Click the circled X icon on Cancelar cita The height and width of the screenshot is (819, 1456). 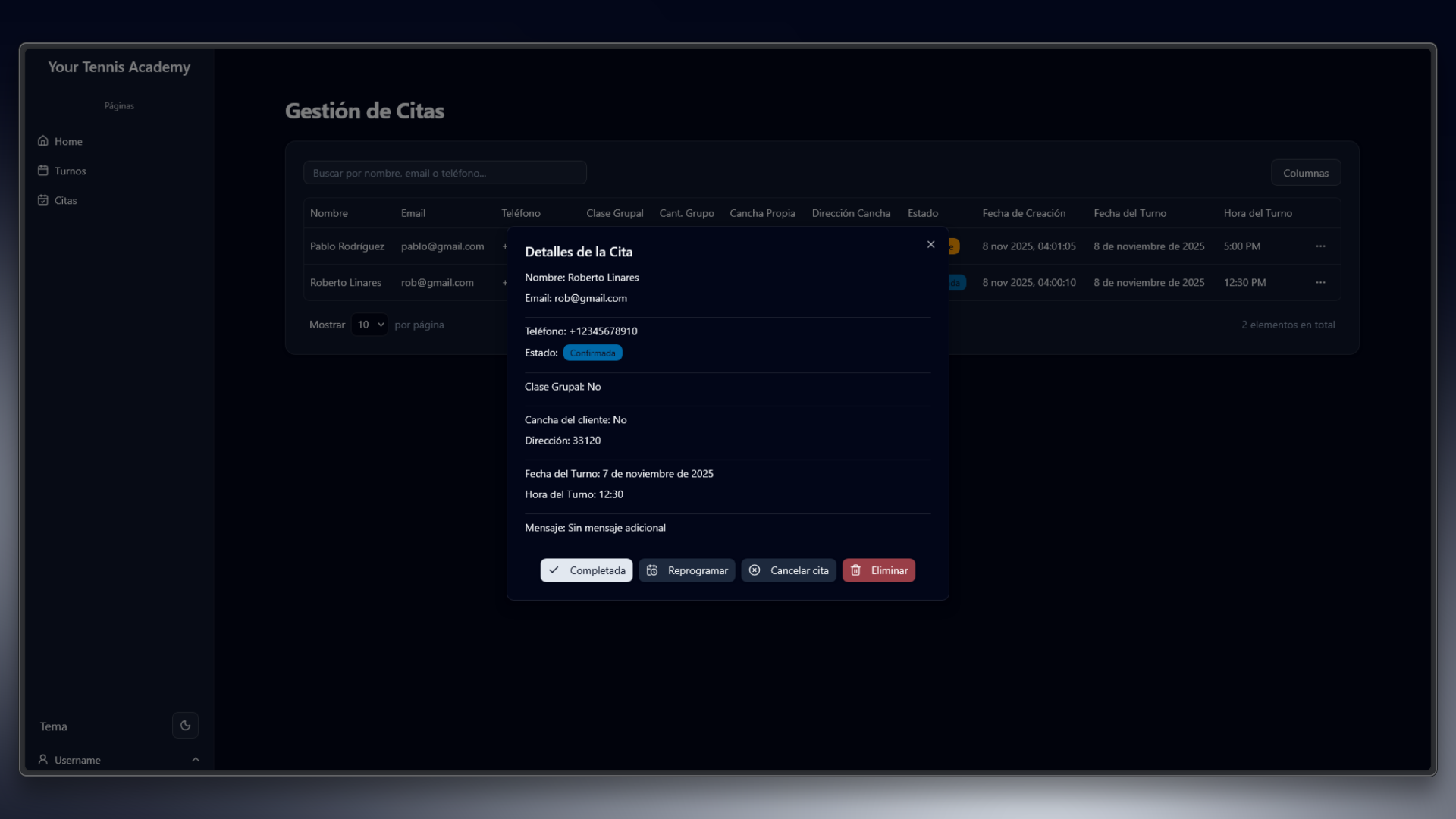[x=755, y=570]
